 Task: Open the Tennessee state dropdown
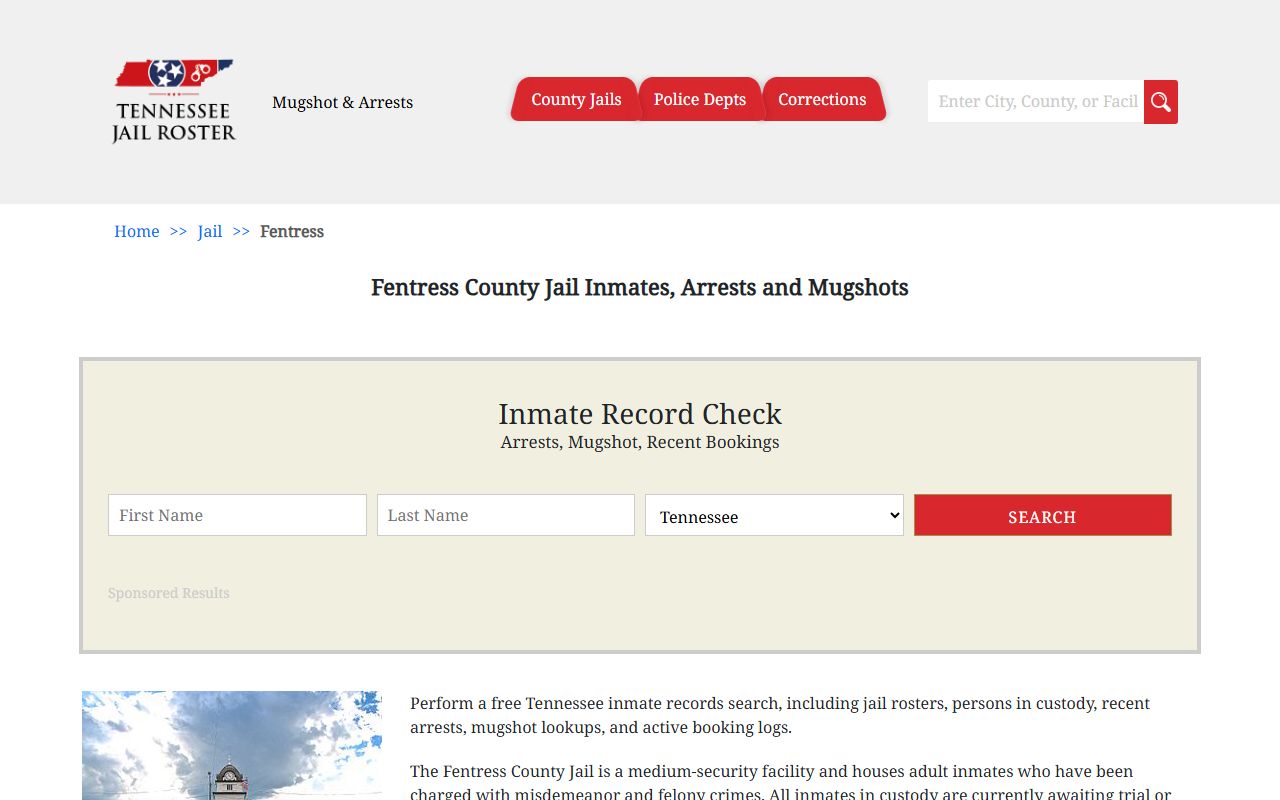click(774, 515)
